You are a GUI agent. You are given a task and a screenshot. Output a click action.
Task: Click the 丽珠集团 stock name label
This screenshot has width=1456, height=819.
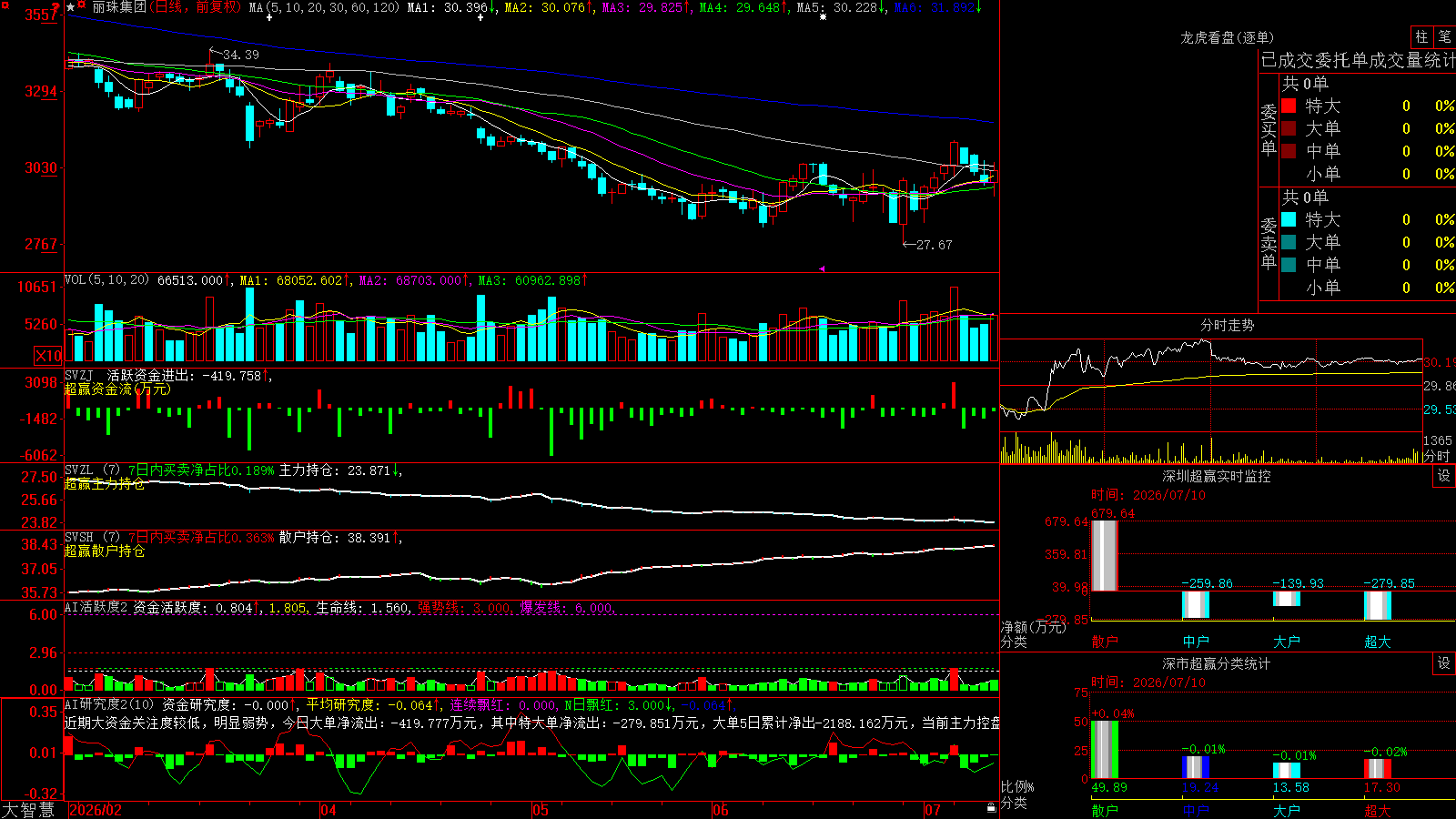tap(119, 7)
